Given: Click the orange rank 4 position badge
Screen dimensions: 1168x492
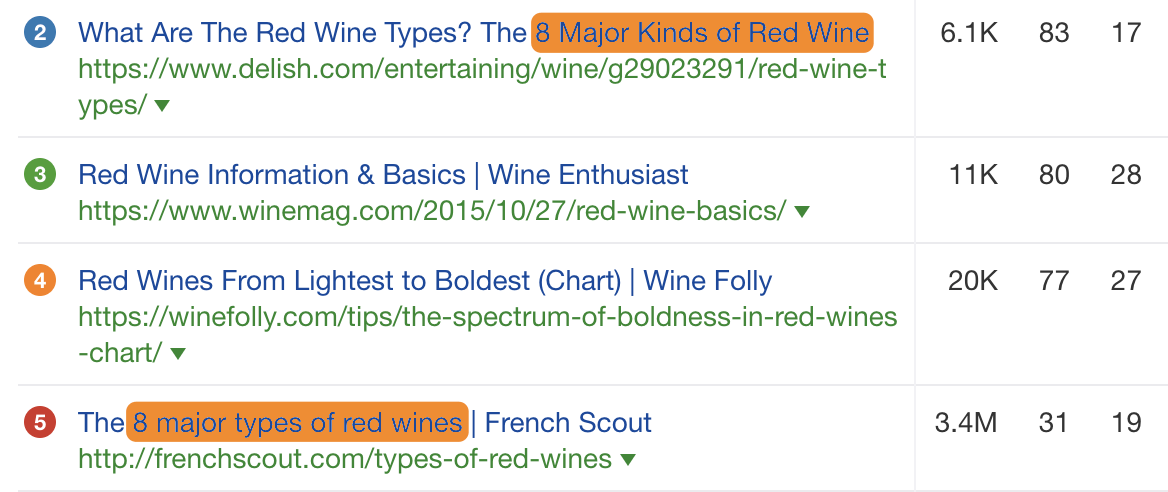Looking at the screenshot, I should [x=40, y=281].
